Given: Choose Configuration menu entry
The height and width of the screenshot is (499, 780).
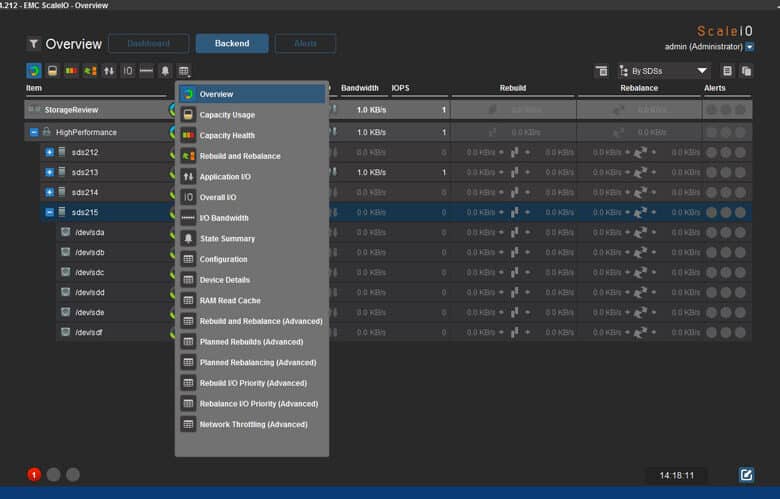Looking at the screenshot, I should point(252,259).
